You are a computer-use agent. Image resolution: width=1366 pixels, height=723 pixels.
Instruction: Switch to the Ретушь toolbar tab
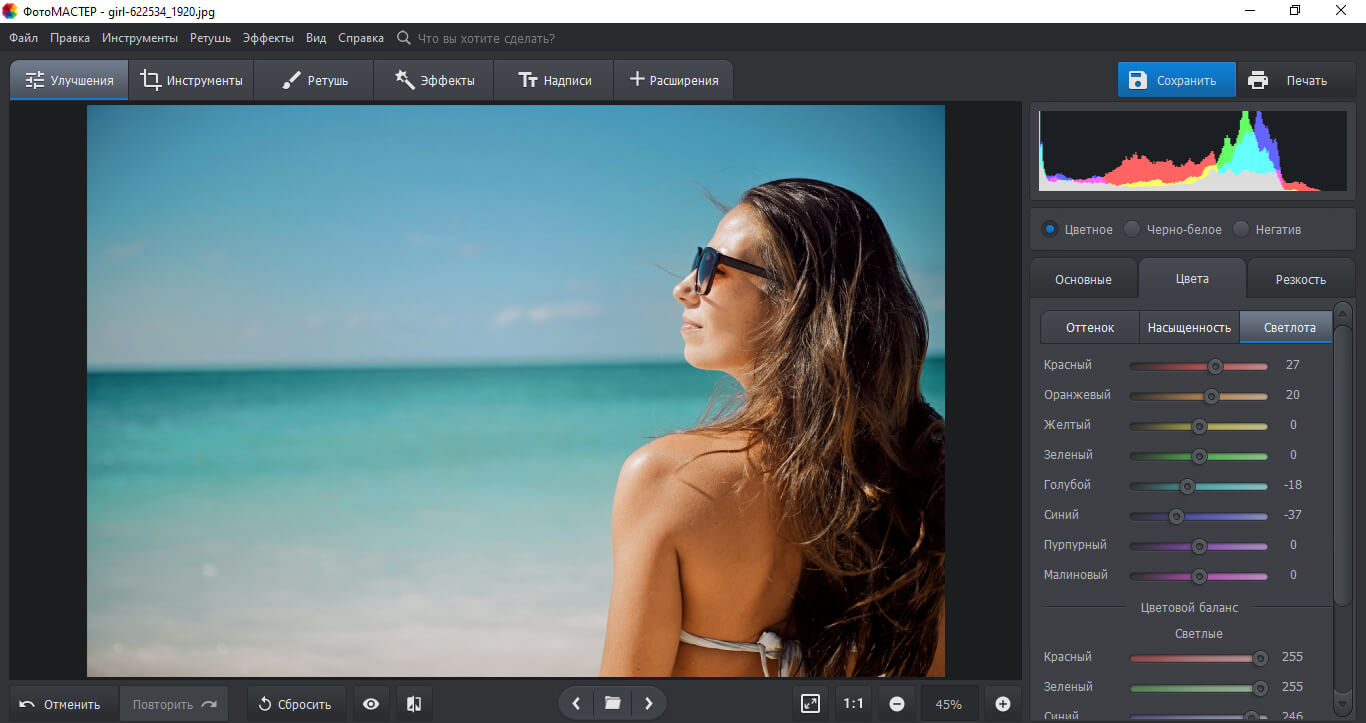coord(314,81)
